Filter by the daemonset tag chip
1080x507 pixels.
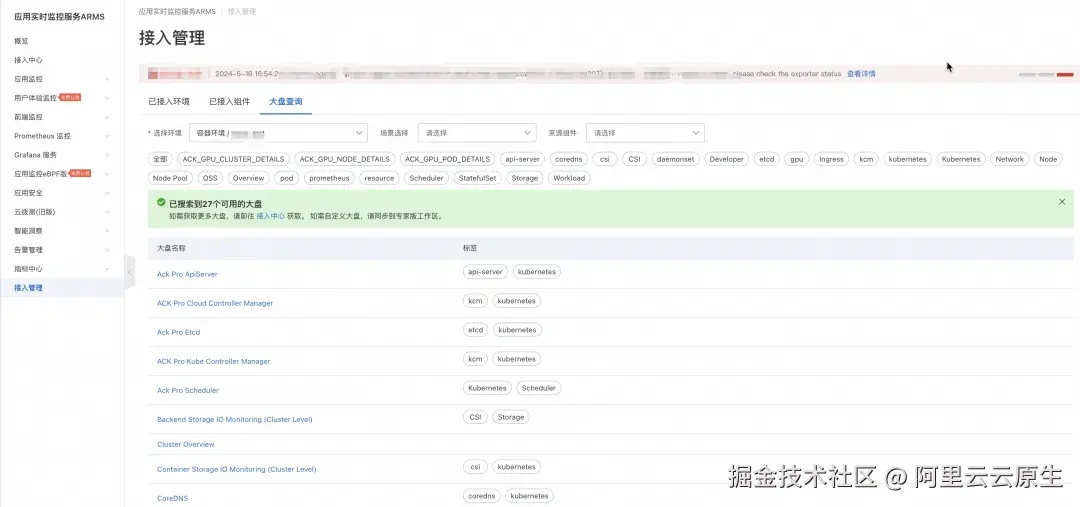(x=676, y=159)
